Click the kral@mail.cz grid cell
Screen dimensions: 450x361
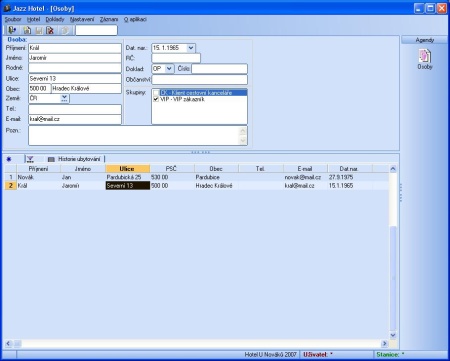305,186
